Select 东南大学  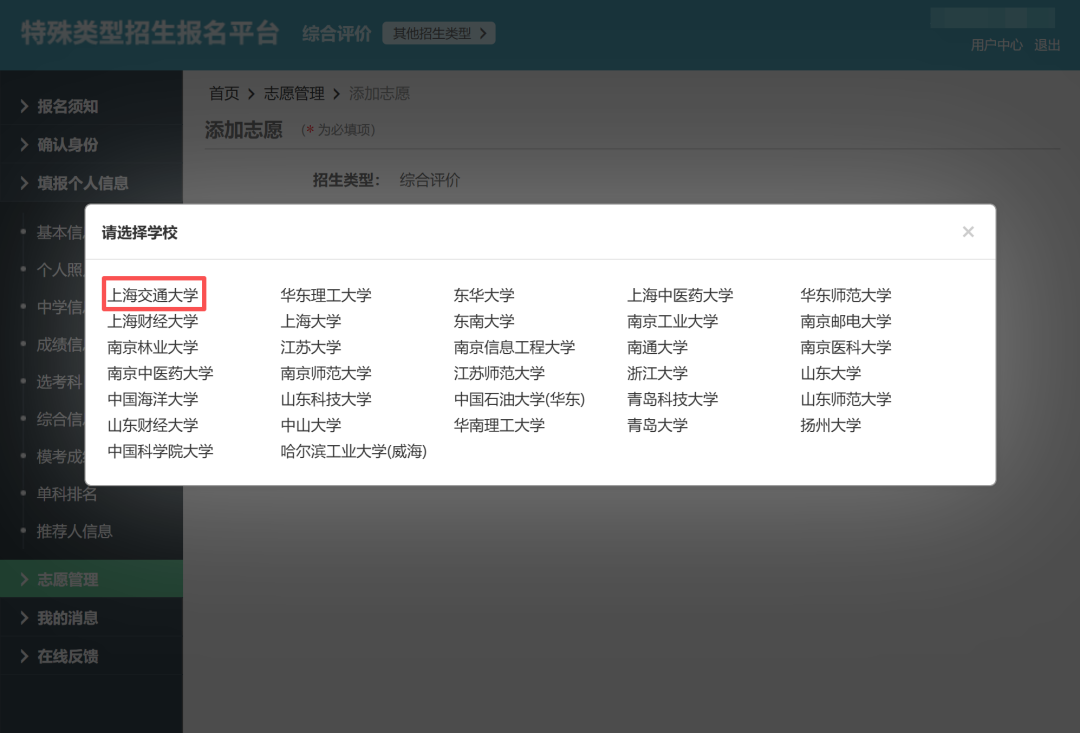484,321
